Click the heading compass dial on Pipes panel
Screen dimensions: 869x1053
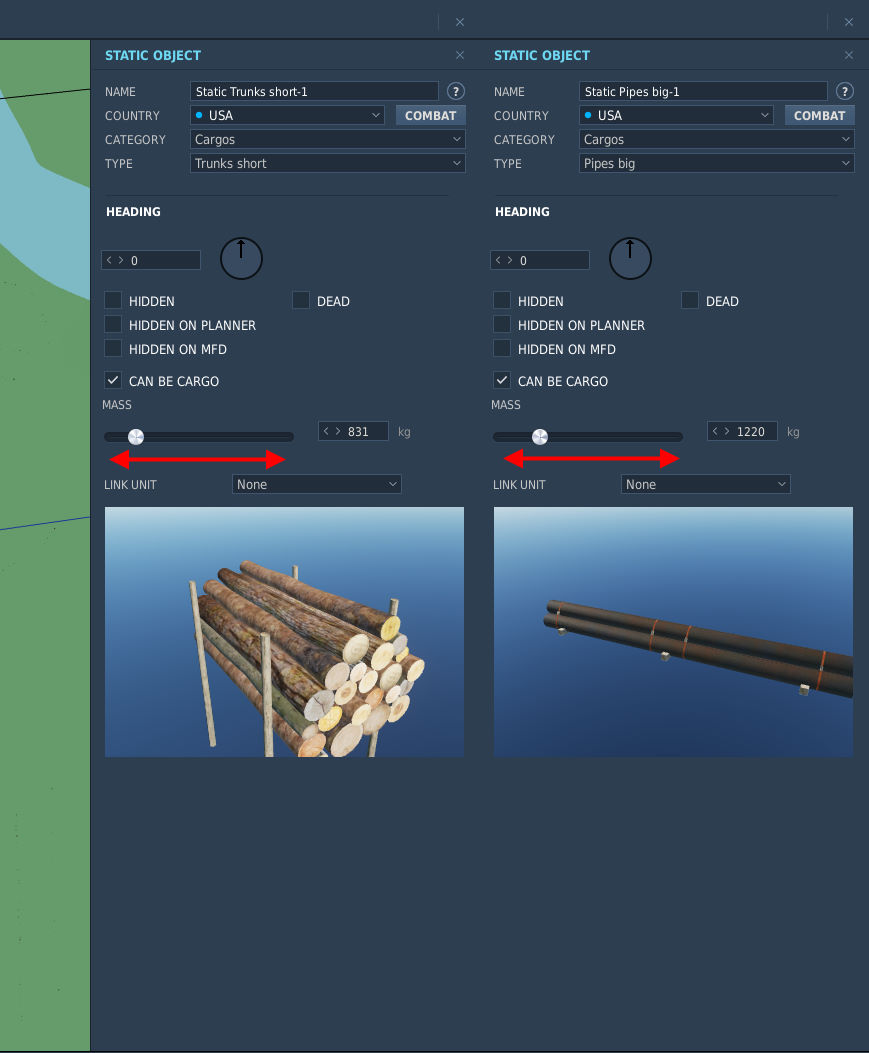pos(630,258)
